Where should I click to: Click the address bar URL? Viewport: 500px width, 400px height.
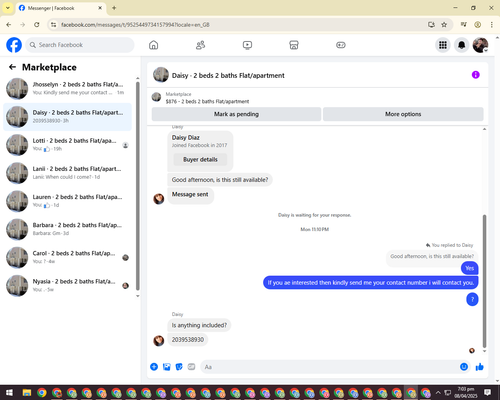click(135, 25)
